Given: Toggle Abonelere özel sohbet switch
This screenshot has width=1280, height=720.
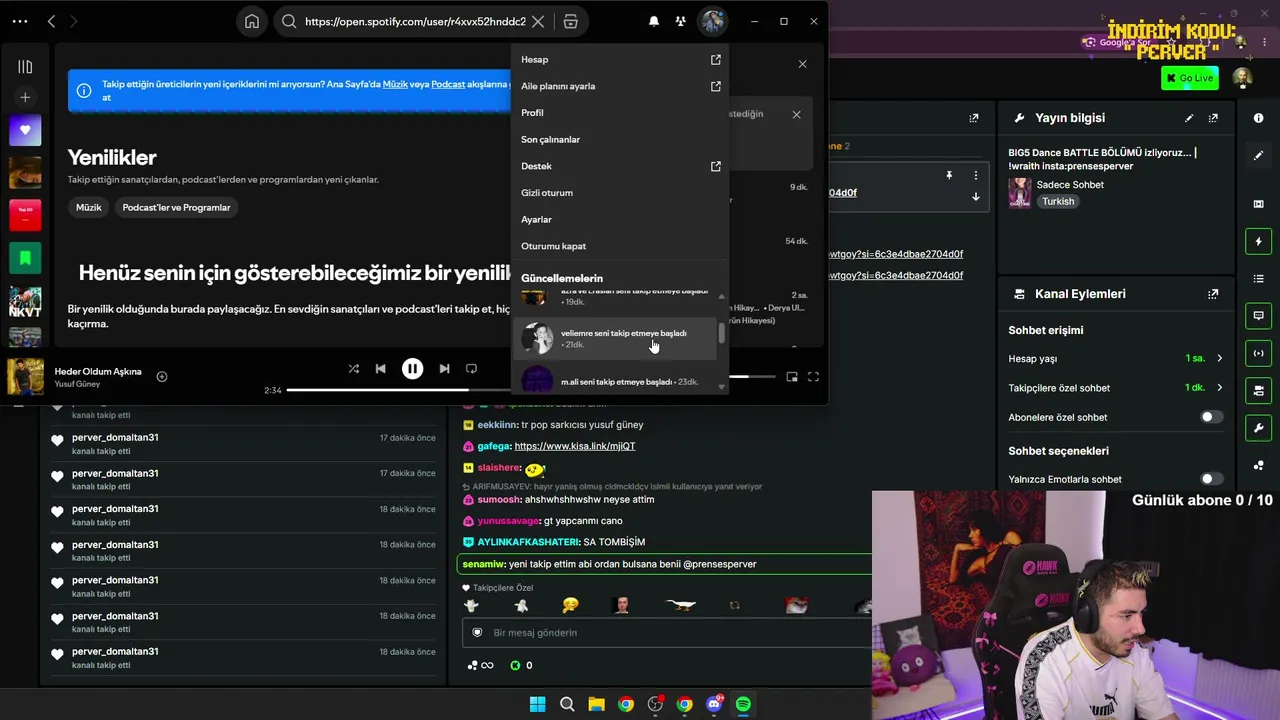Looking at the screenshot, I should tap(1211, 417).
